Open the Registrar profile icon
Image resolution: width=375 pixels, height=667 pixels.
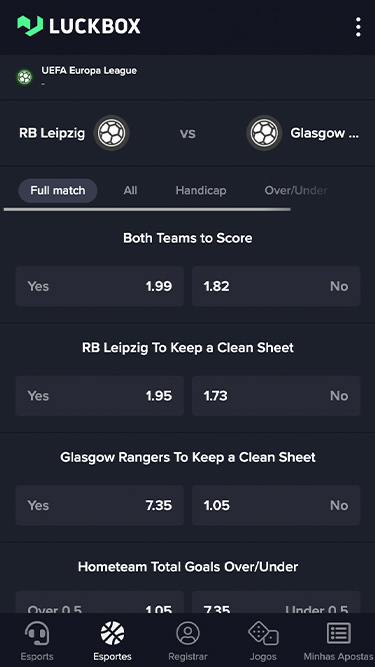coord(188,633)
